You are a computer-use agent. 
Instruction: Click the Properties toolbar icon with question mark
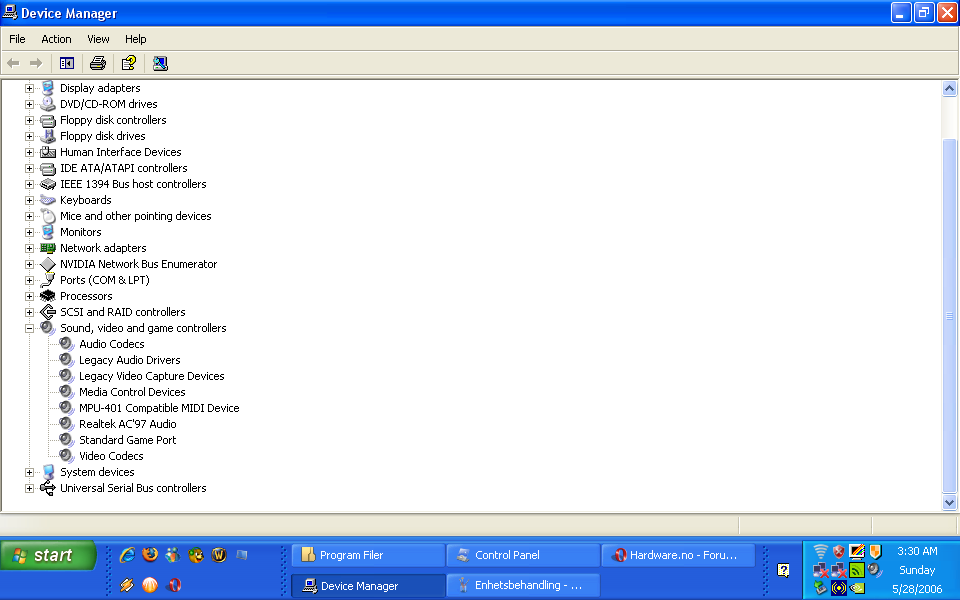tap(129, 63)
